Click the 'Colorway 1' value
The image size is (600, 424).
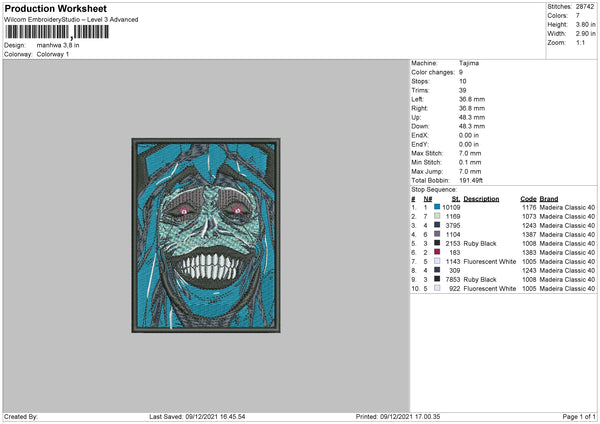click(x=53, y=54)
